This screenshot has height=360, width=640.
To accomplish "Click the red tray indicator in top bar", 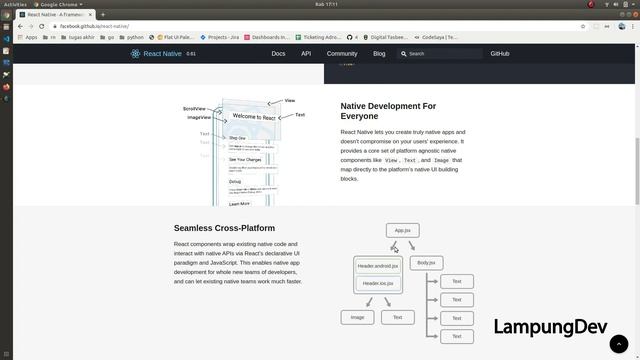I will point(591,4).
